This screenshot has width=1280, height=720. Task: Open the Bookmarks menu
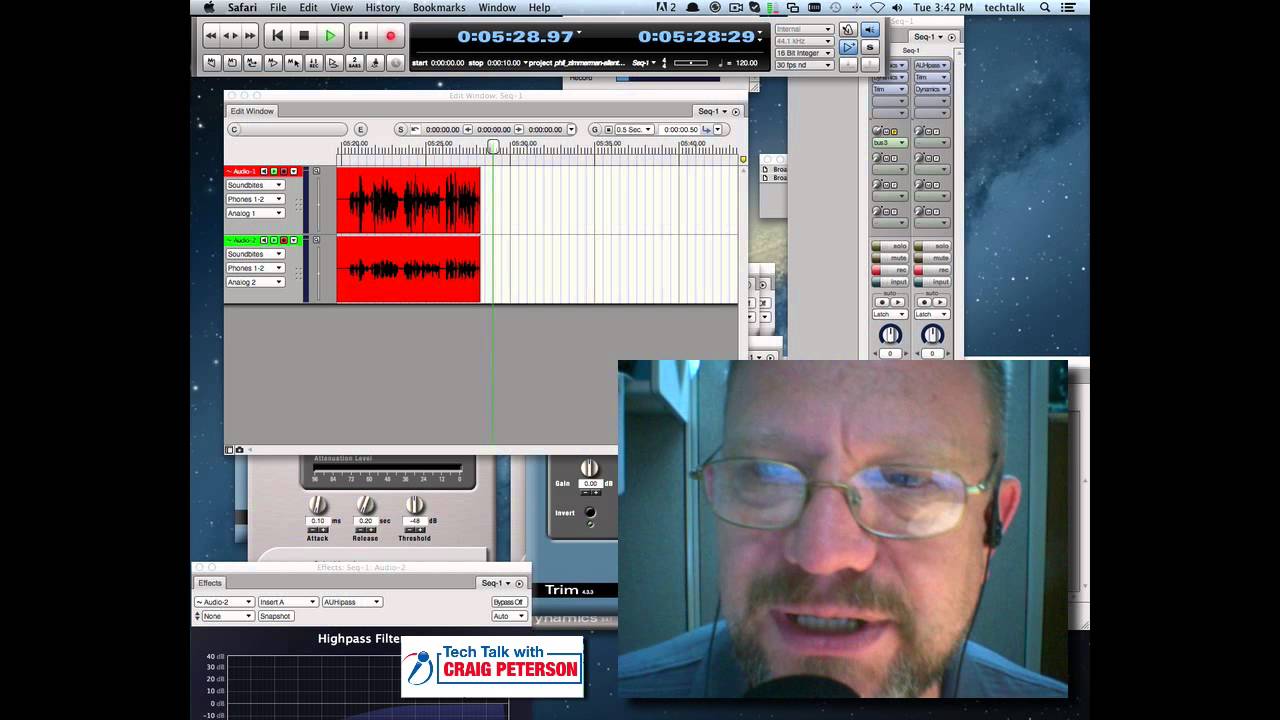point(439,7)
